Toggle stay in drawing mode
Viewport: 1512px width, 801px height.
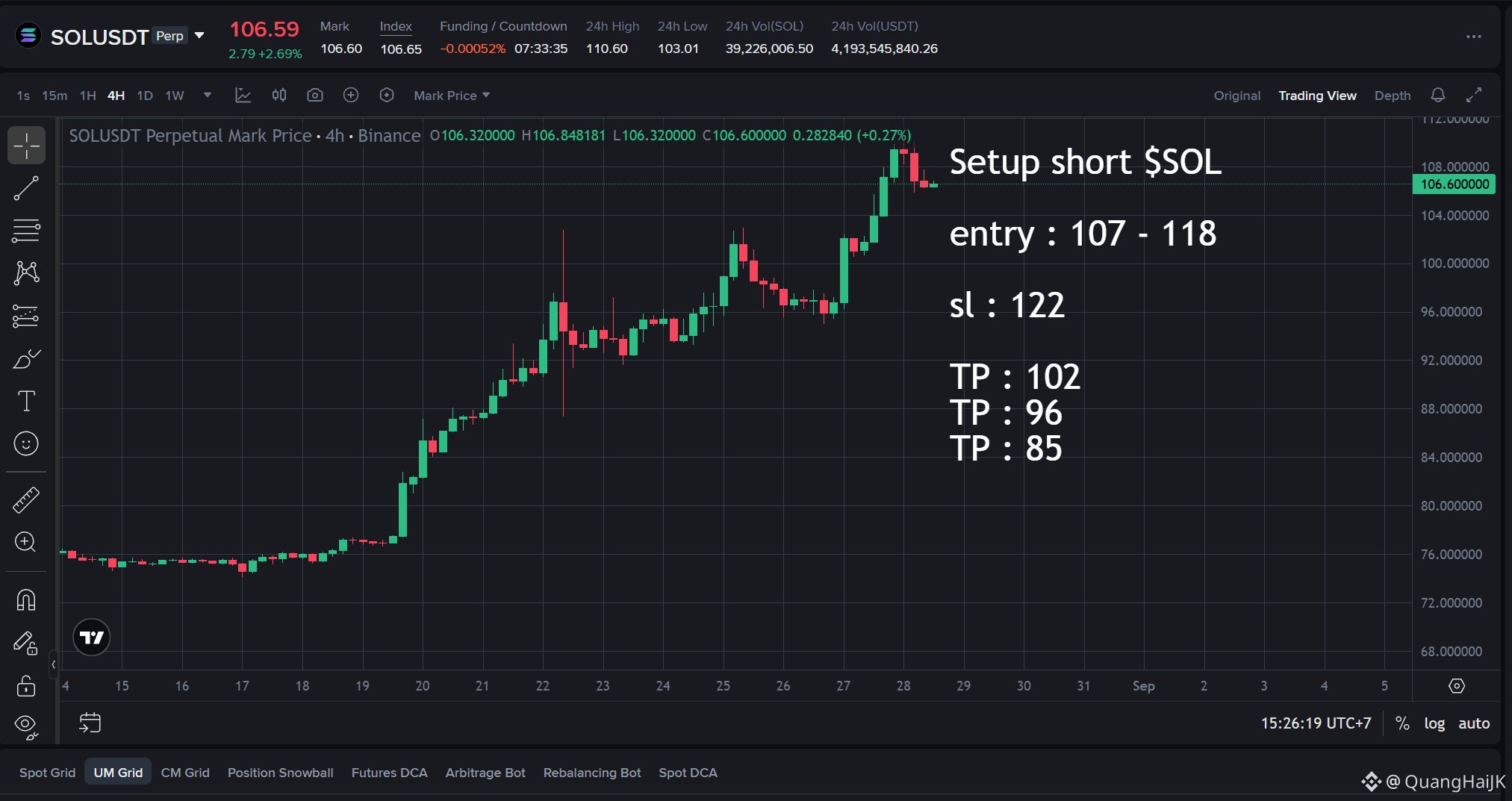pos(26,643)
